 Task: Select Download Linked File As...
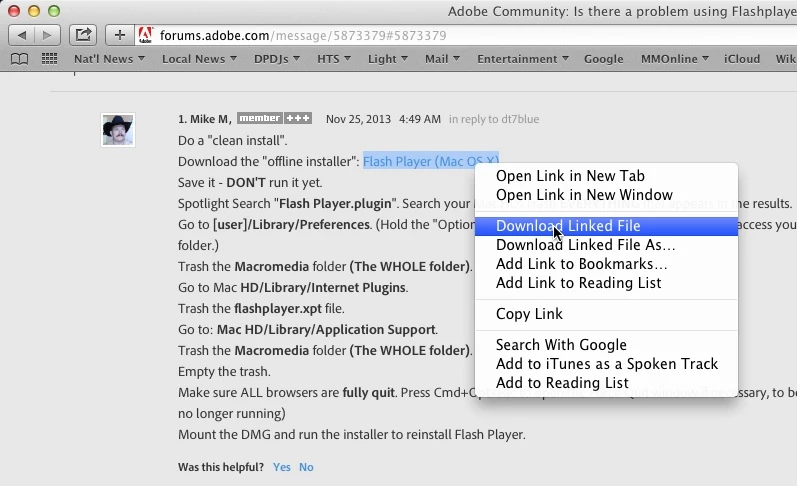(606, 245)
